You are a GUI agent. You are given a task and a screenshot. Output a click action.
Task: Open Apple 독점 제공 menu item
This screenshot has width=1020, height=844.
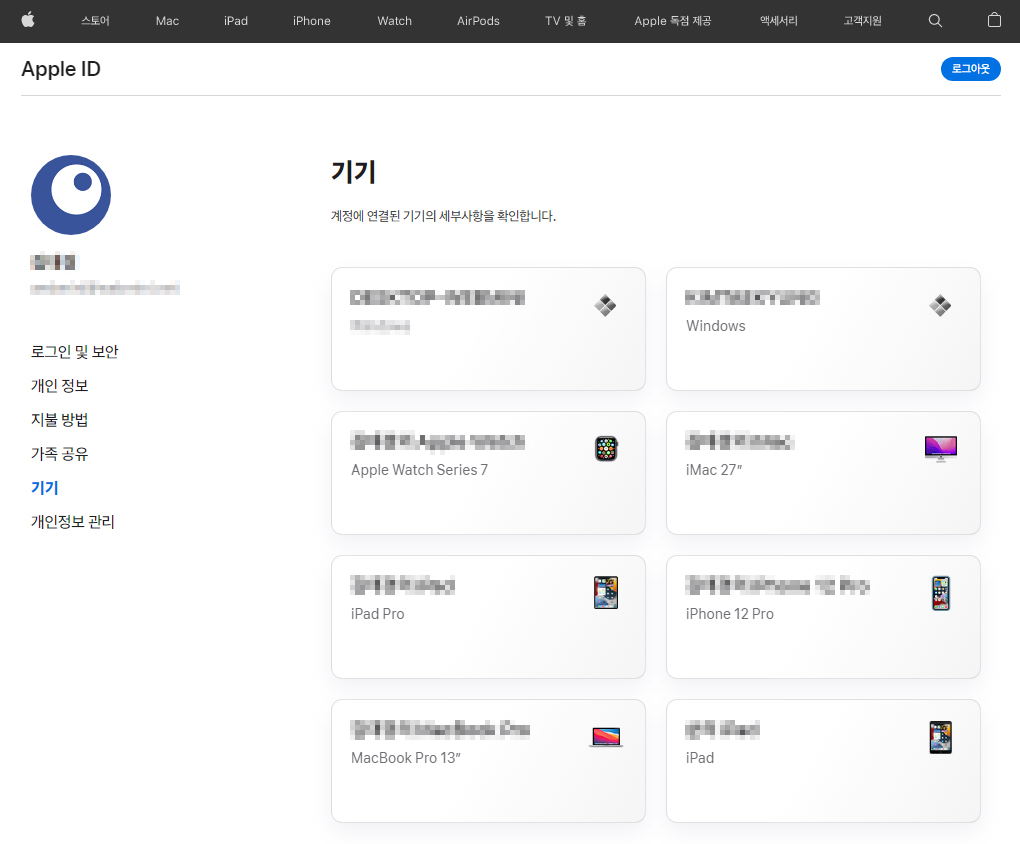coord(673,21)
